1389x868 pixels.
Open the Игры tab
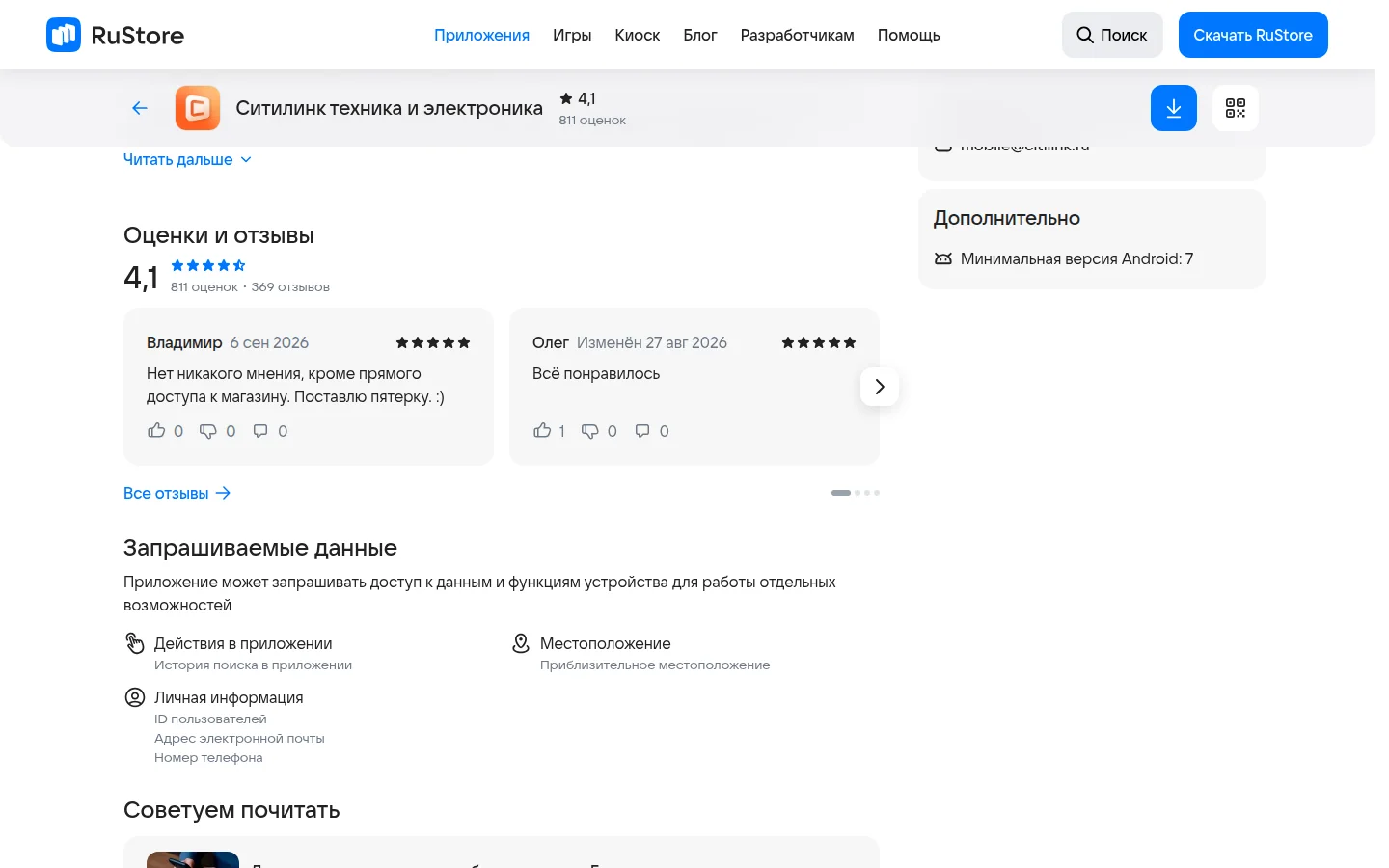pos(572,35)
